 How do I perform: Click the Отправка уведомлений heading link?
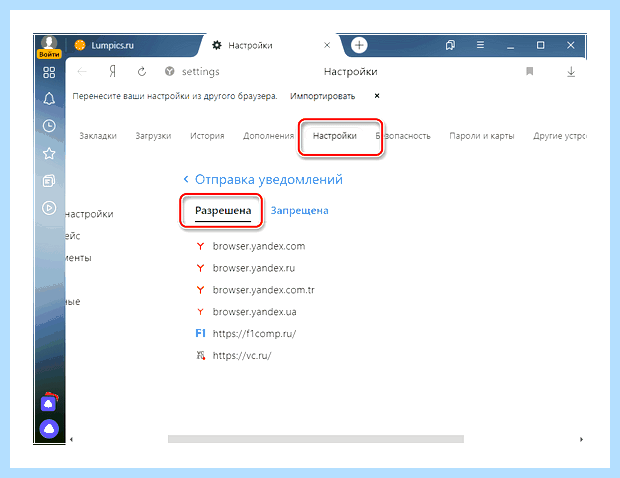coord(269,179)
